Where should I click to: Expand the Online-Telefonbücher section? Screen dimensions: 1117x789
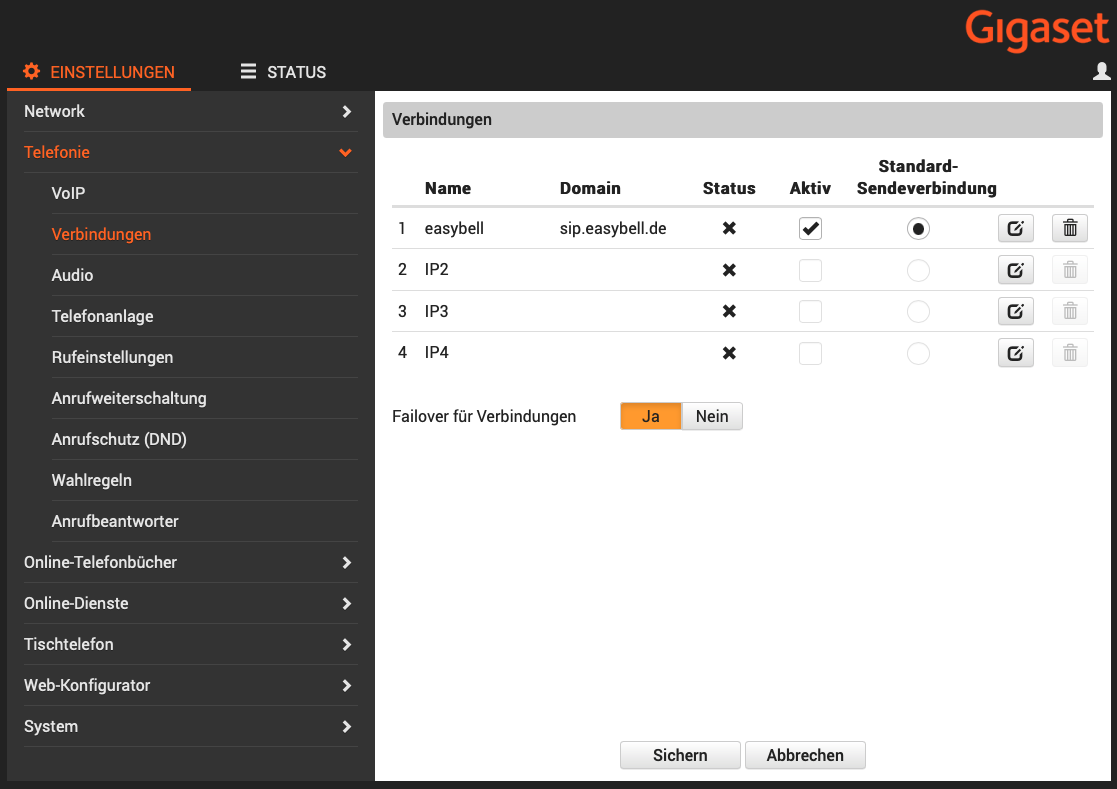pyautogui.click(x=189, y=563)
